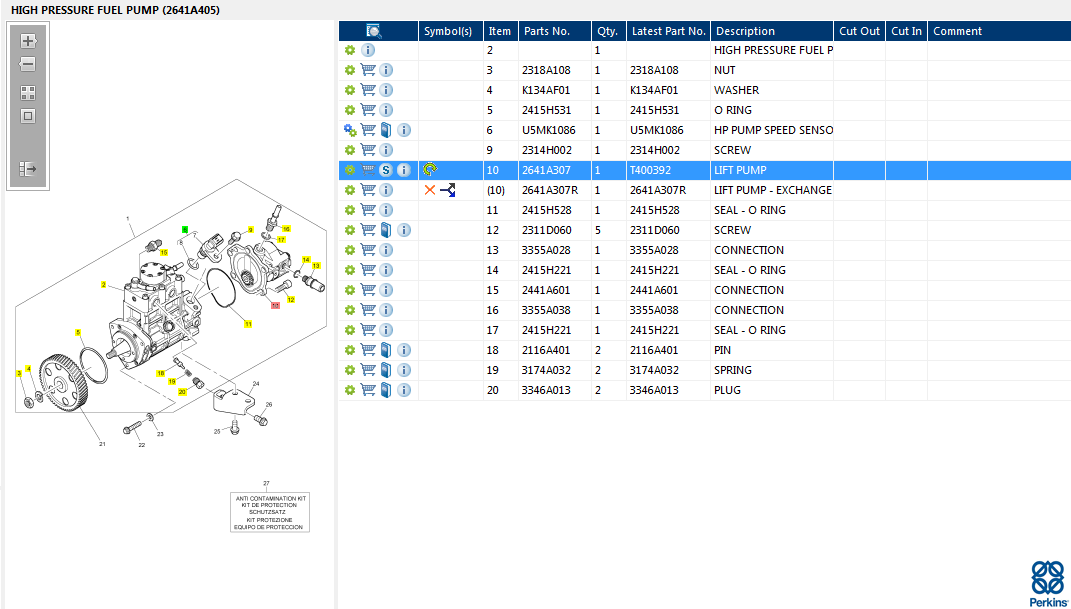Add CONNECTION 3355A038 to cart
This screenshot has height=609, width=1071.
(x=368, y=310)
